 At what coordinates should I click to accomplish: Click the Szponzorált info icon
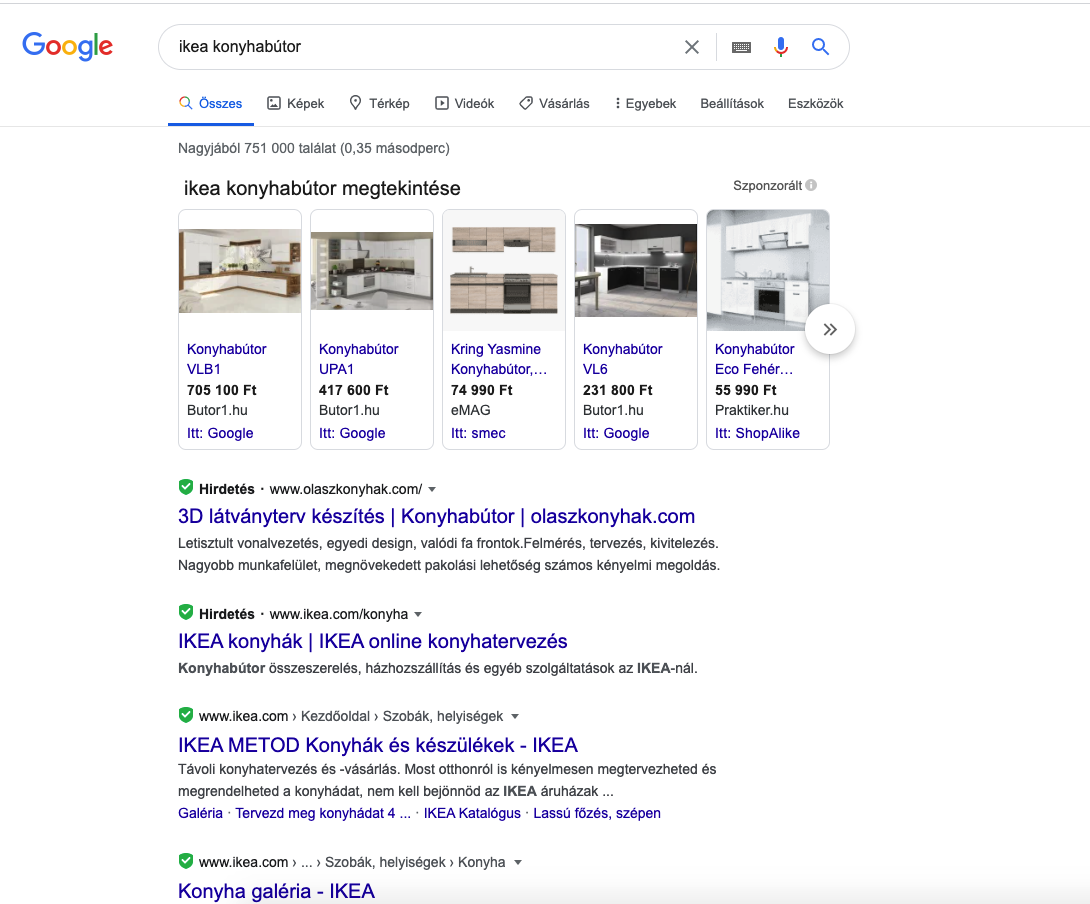click(x=811, y=185)
